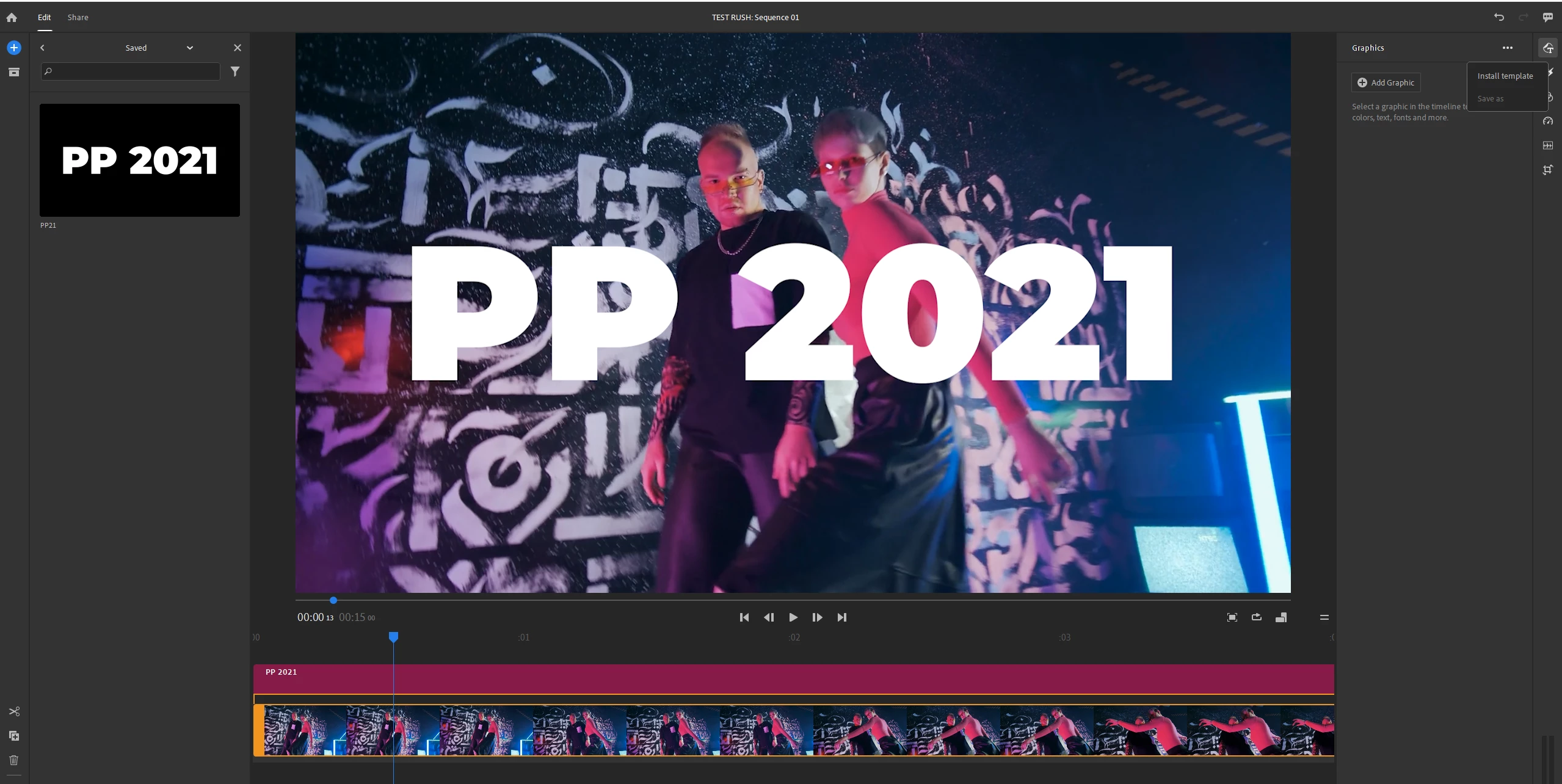
Task: Toggle the track controls icon
Action: coord(1324,617)
